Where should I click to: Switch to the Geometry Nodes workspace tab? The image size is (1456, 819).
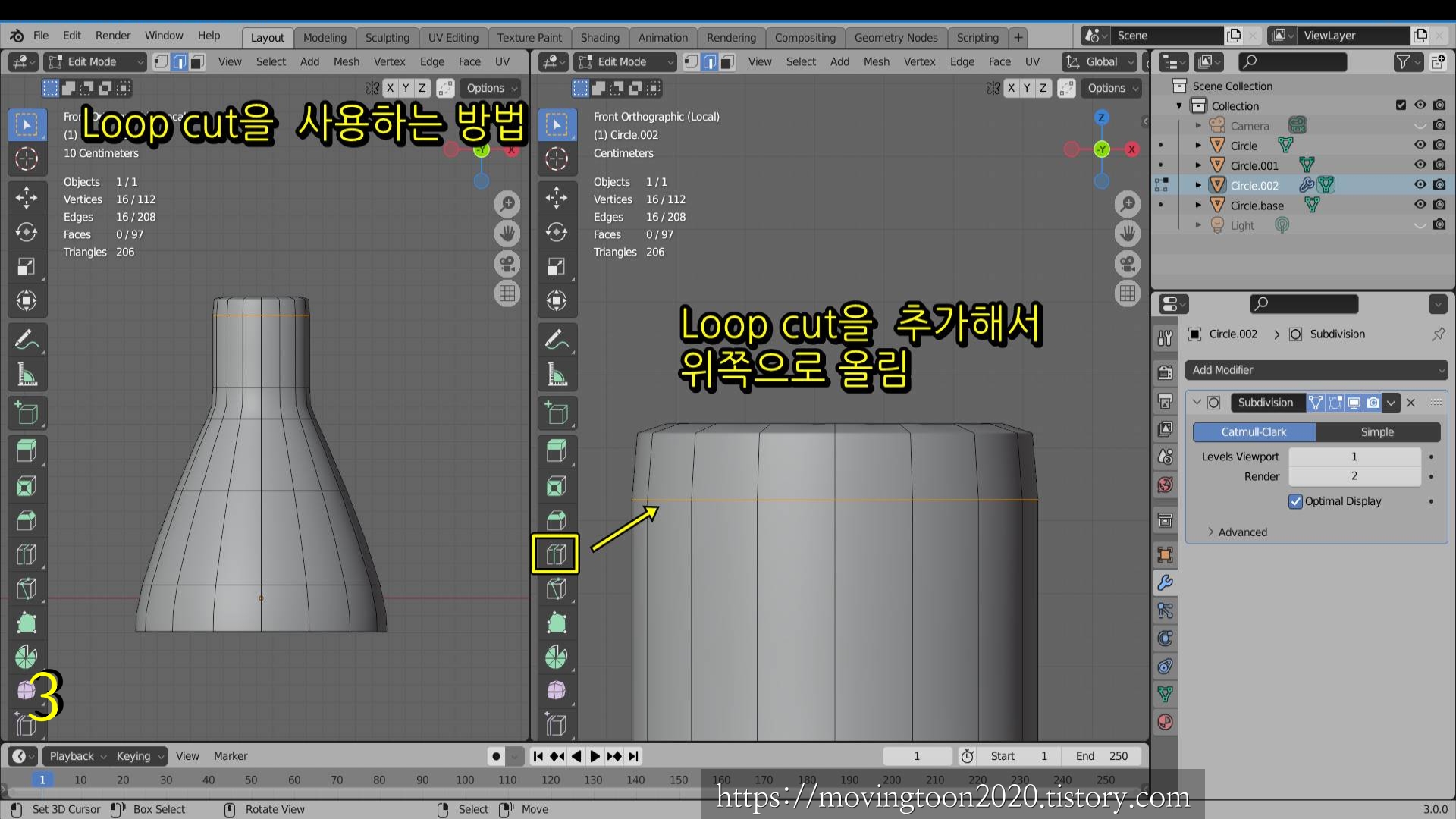click(896, 37)
